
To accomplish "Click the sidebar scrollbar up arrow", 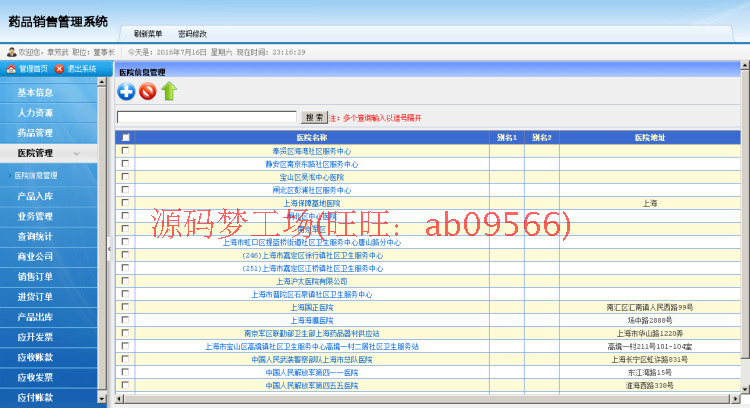I will tap(102, 82).
